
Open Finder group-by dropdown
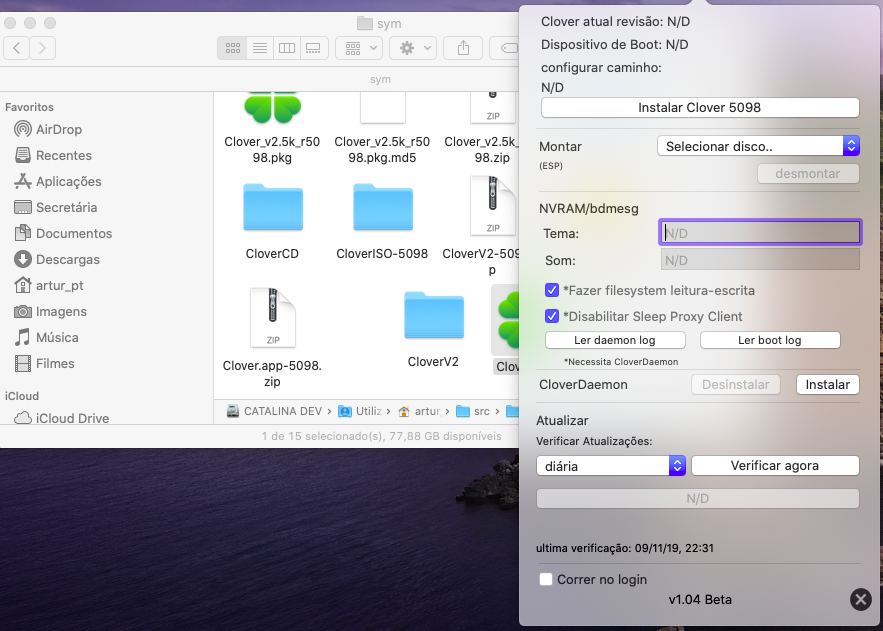359,48
